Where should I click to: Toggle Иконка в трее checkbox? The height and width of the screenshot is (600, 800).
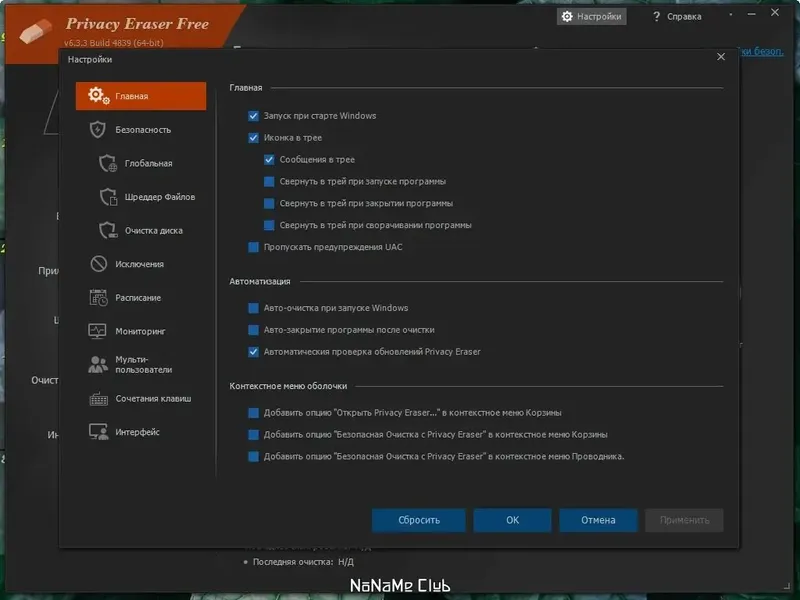coord(253,138)
